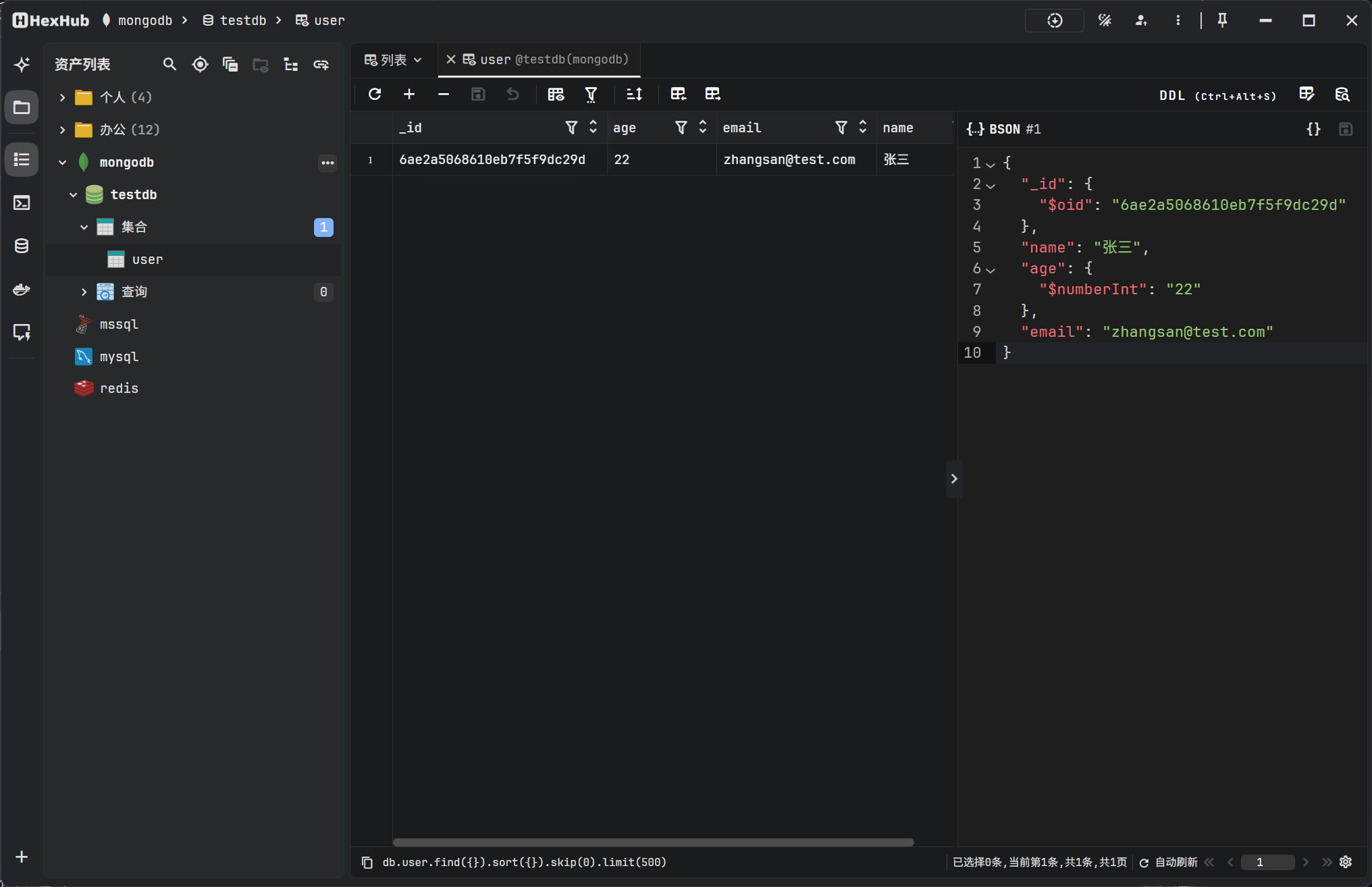
Task: Open the database icon in left sidebar
Action: tap(22, 246)
